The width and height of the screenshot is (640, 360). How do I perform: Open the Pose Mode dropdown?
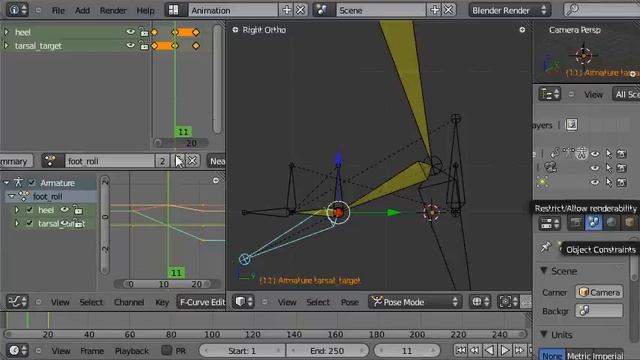(415, 302)
